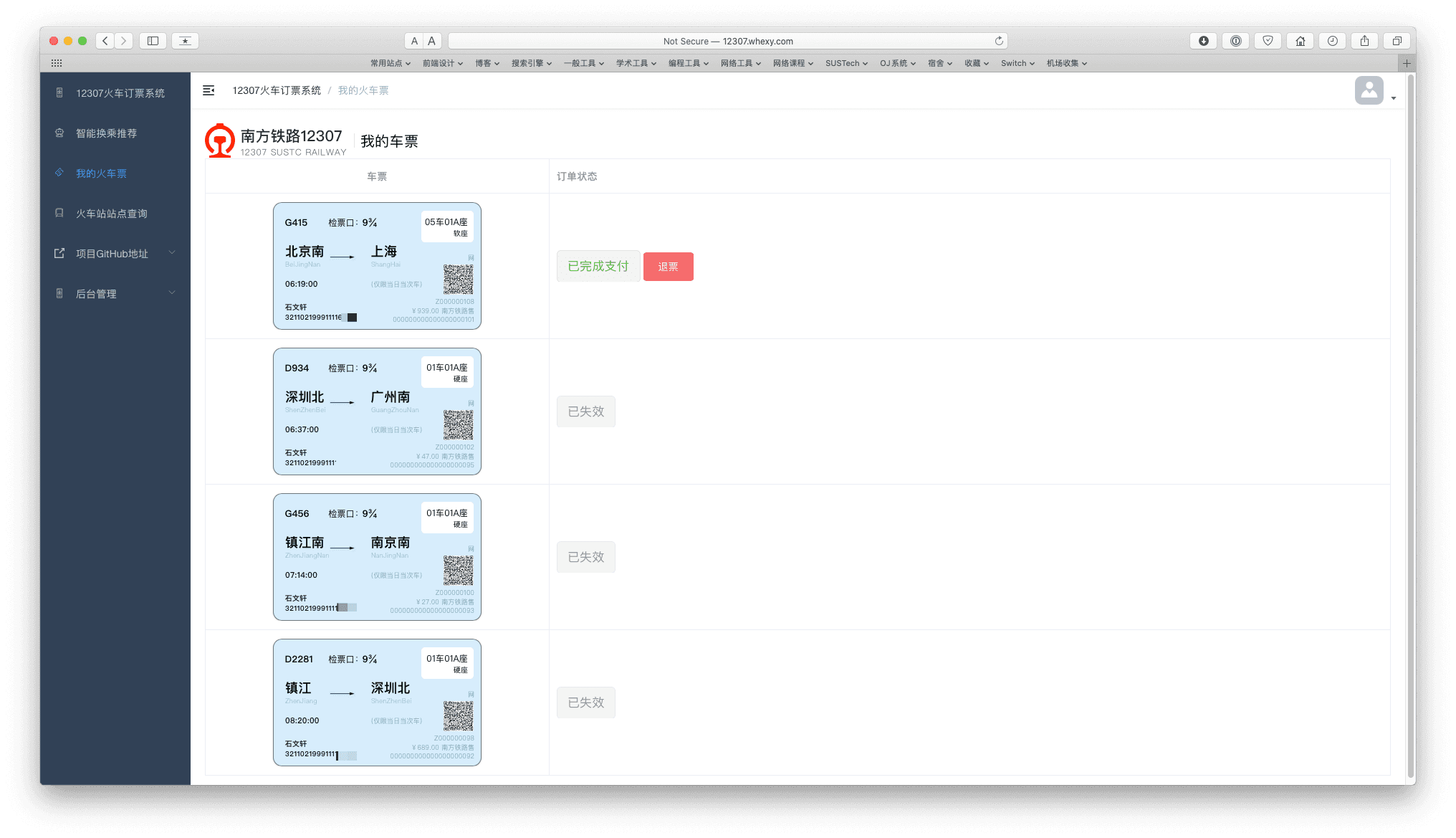The image size is (1456, 838).
Task: Click the back navigation arrow
Action: pos(105,41)
